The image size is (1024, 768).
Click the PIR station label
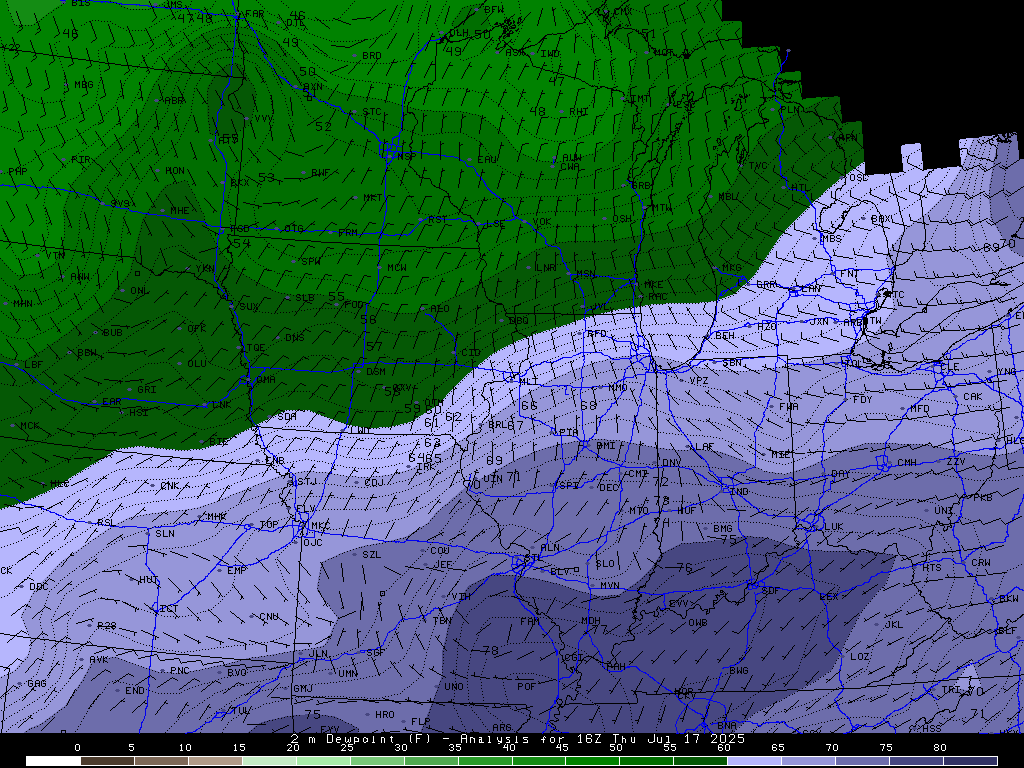(x=81, y=160)
